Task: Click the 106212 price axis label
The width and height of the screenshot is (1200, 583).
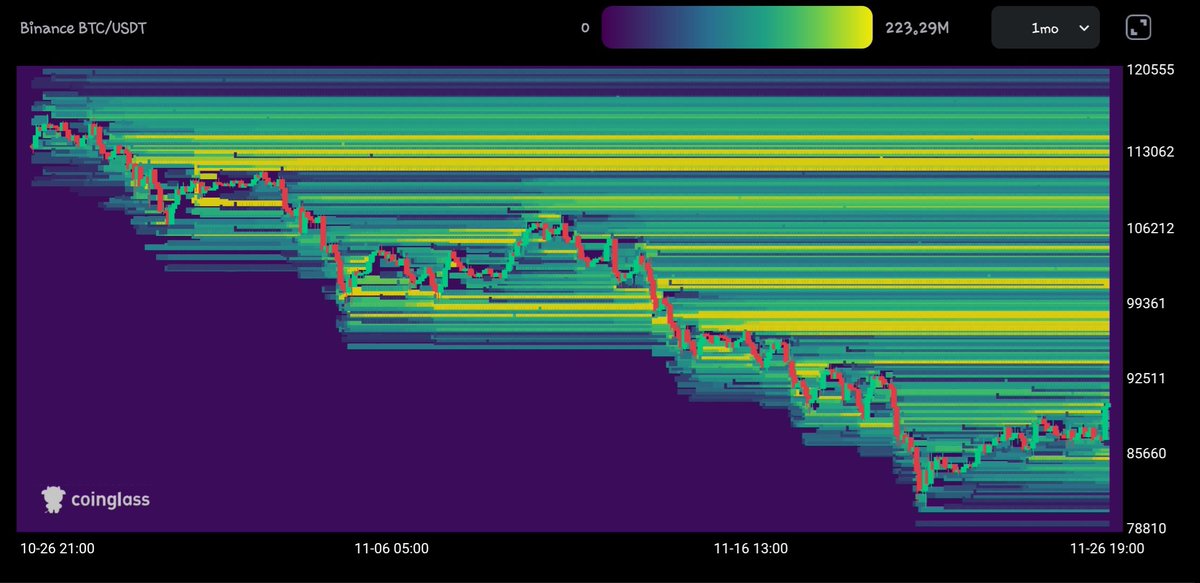Action: [1149, 227]
